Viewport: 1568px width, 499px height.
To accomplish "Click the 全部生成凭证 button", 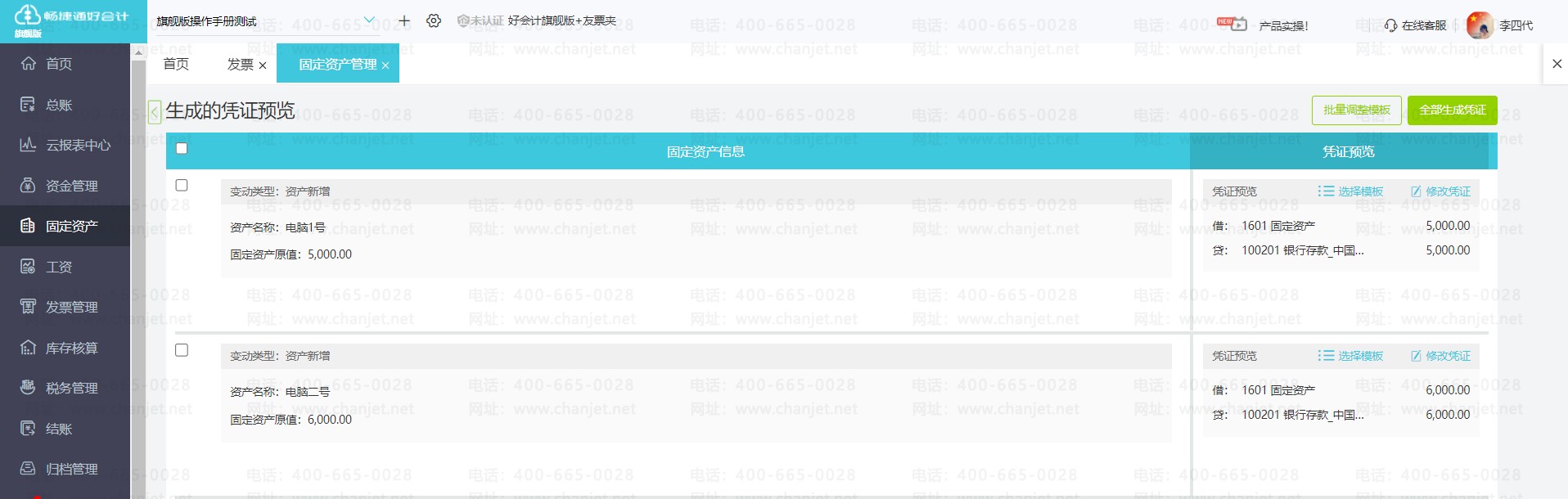I will 1452,110.
